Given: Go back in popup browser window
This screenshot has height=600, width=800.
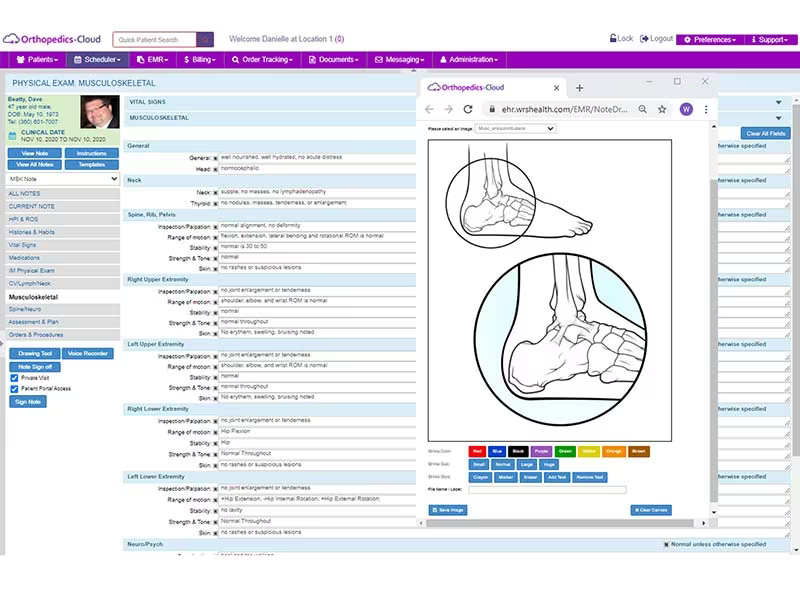Looking at the screenshot, I should (x=430, y=109).
